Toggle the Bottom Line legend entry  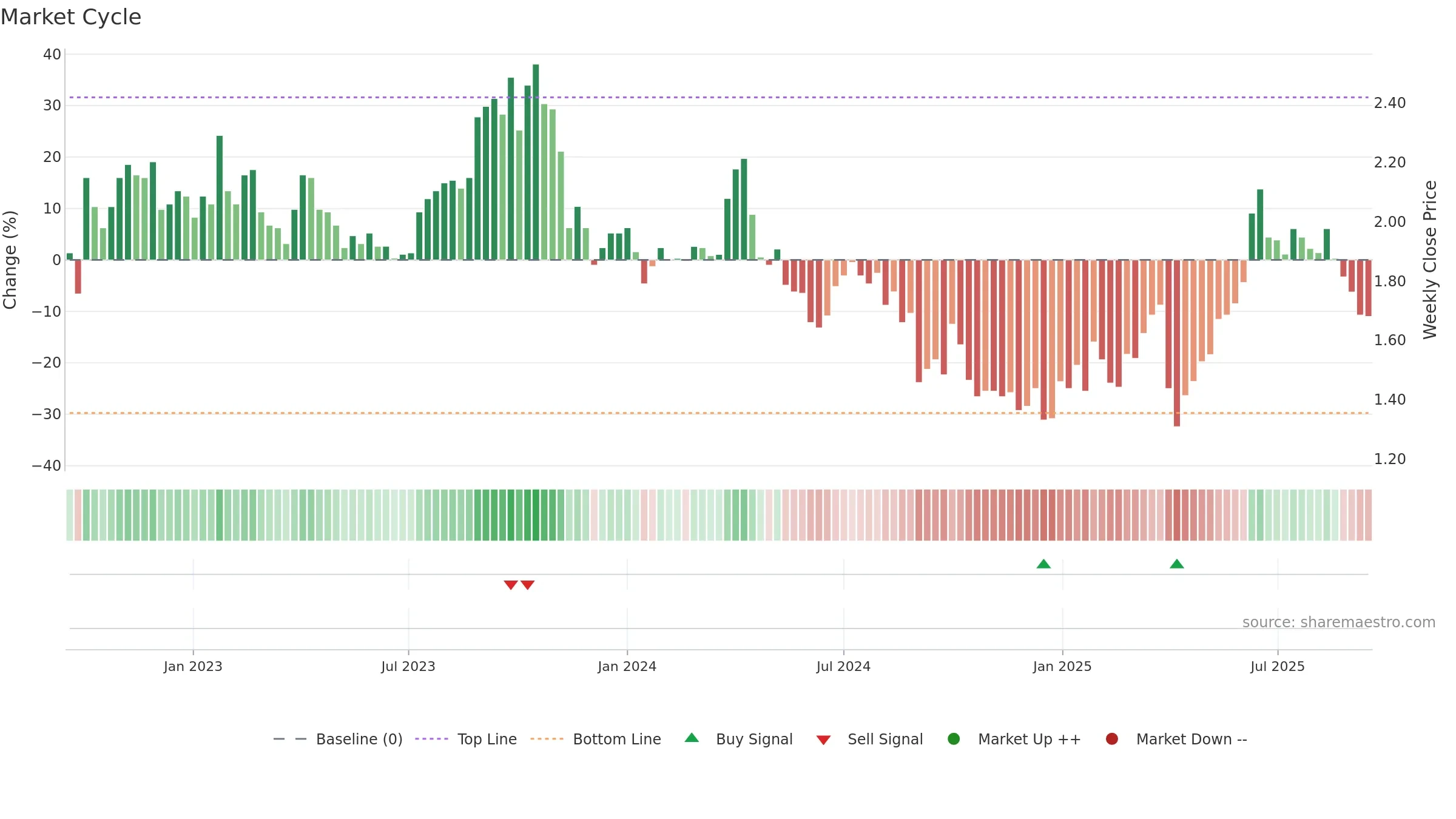click(x=596, y=739)
